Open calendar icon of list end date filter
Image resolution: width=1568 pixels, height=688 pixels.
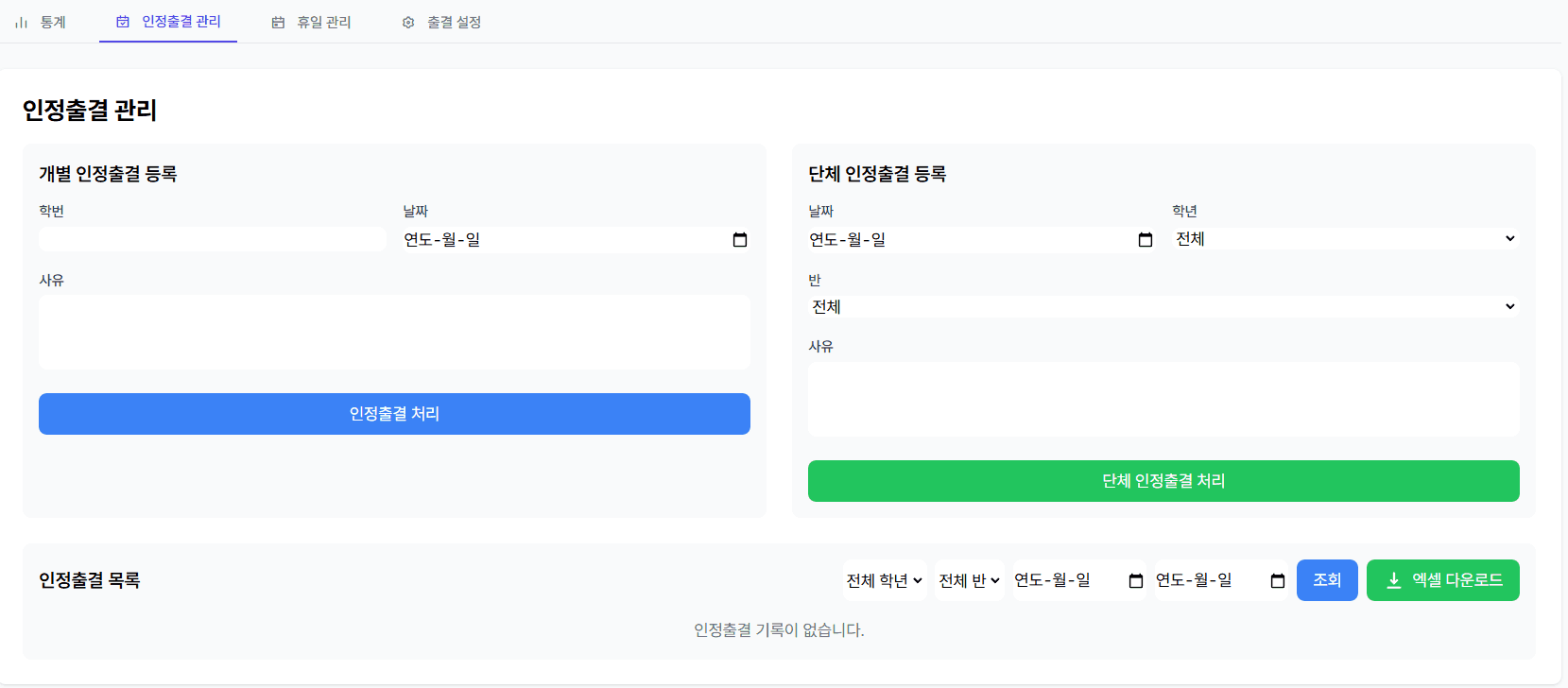coord(1278,581)
